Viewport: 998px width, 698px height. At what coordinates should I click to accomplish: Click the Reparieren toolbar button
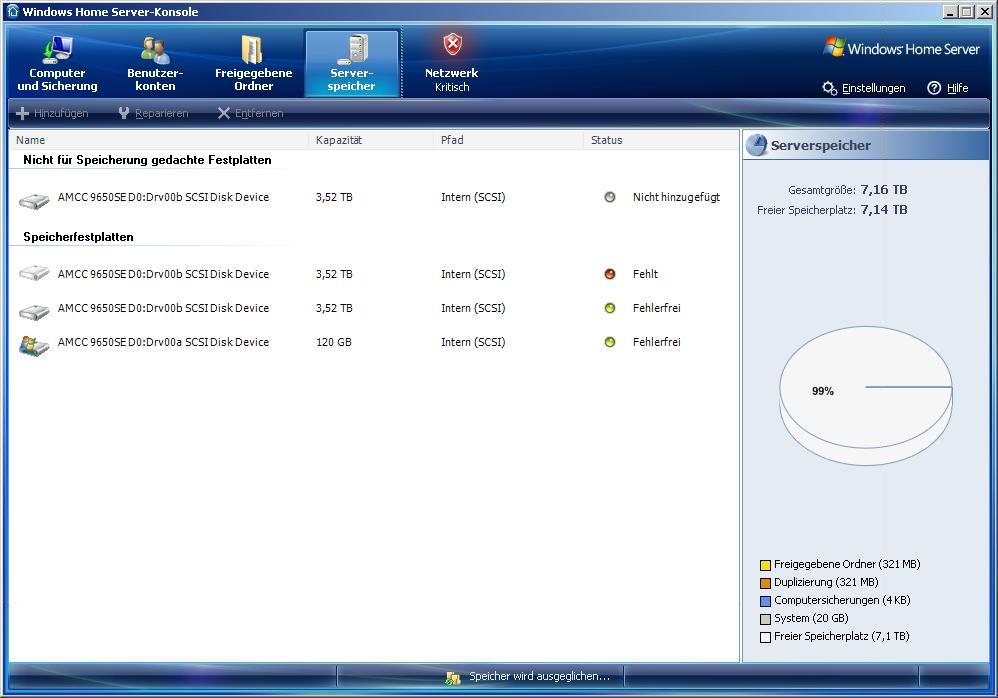[x=153, y=113]
